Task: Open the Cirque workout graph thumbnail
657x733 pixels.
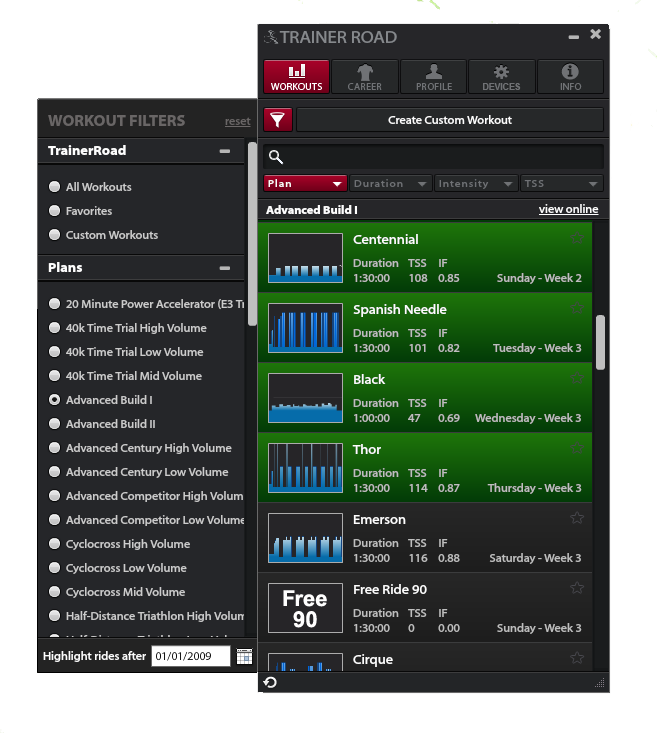Action: [x=305, y=662]
